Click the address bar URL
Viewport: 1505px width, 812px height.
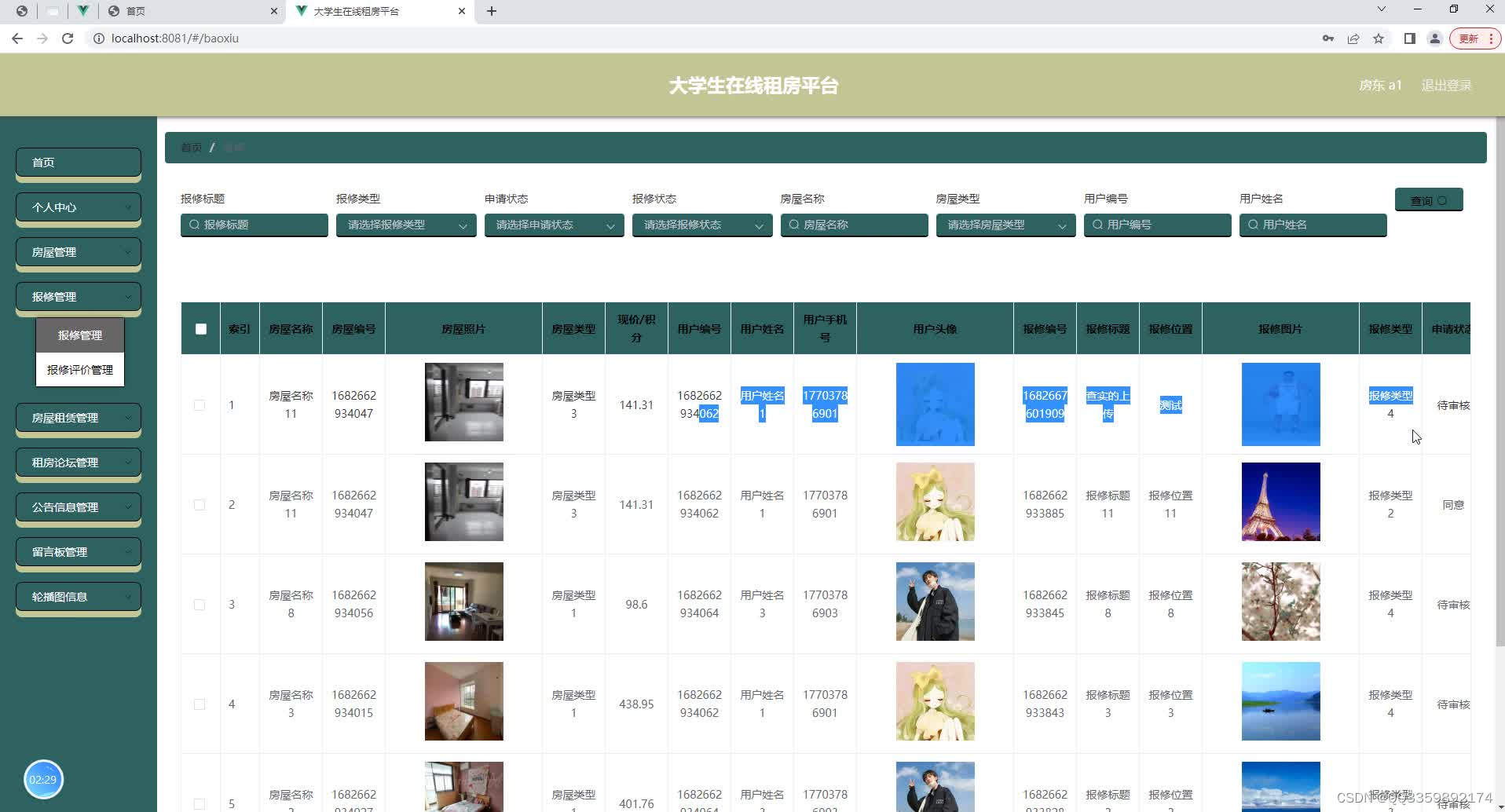point(175,38)
